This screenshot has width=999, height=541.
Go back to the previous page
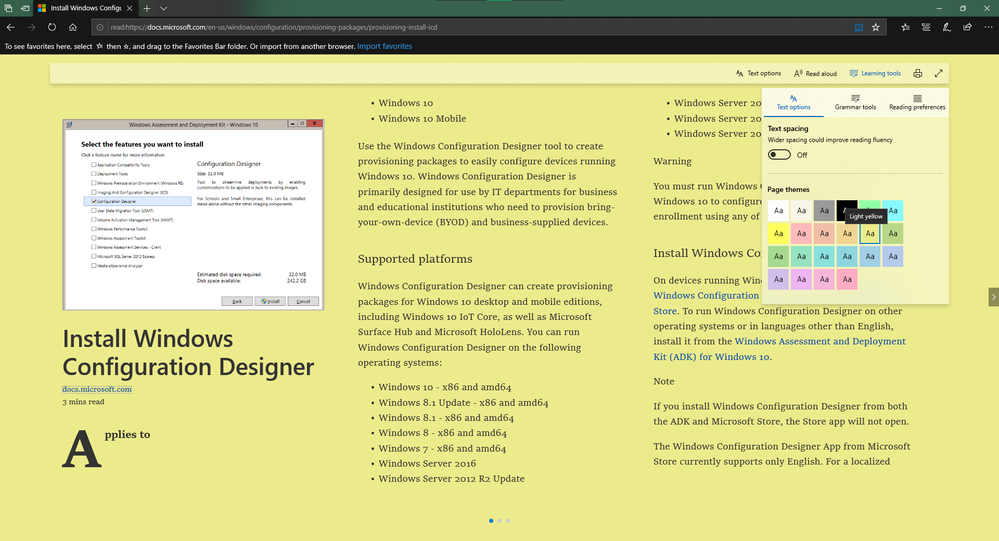(11, 27)
